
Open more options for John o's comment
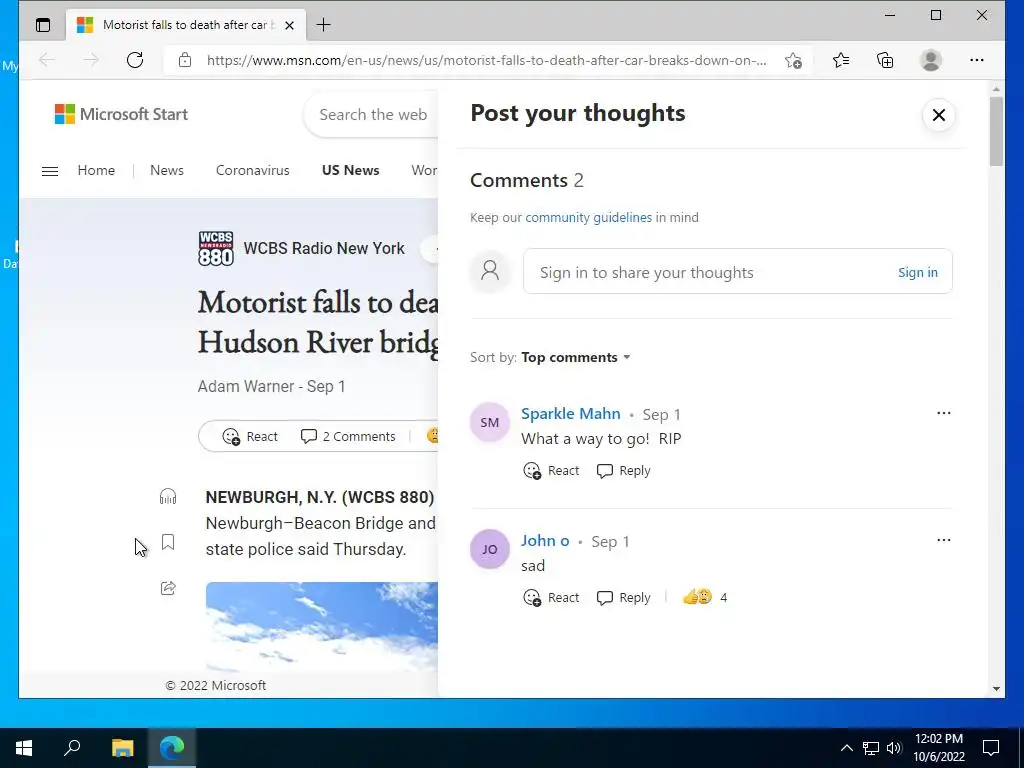pos(944,540)
